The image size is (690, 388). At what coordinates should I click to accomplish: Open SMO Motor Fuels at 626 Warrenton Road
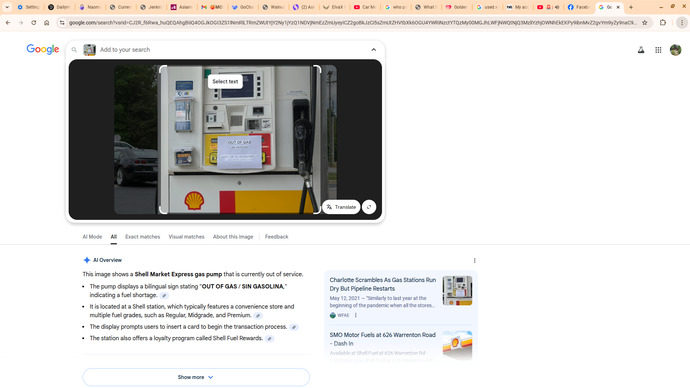tap(382, 339)
